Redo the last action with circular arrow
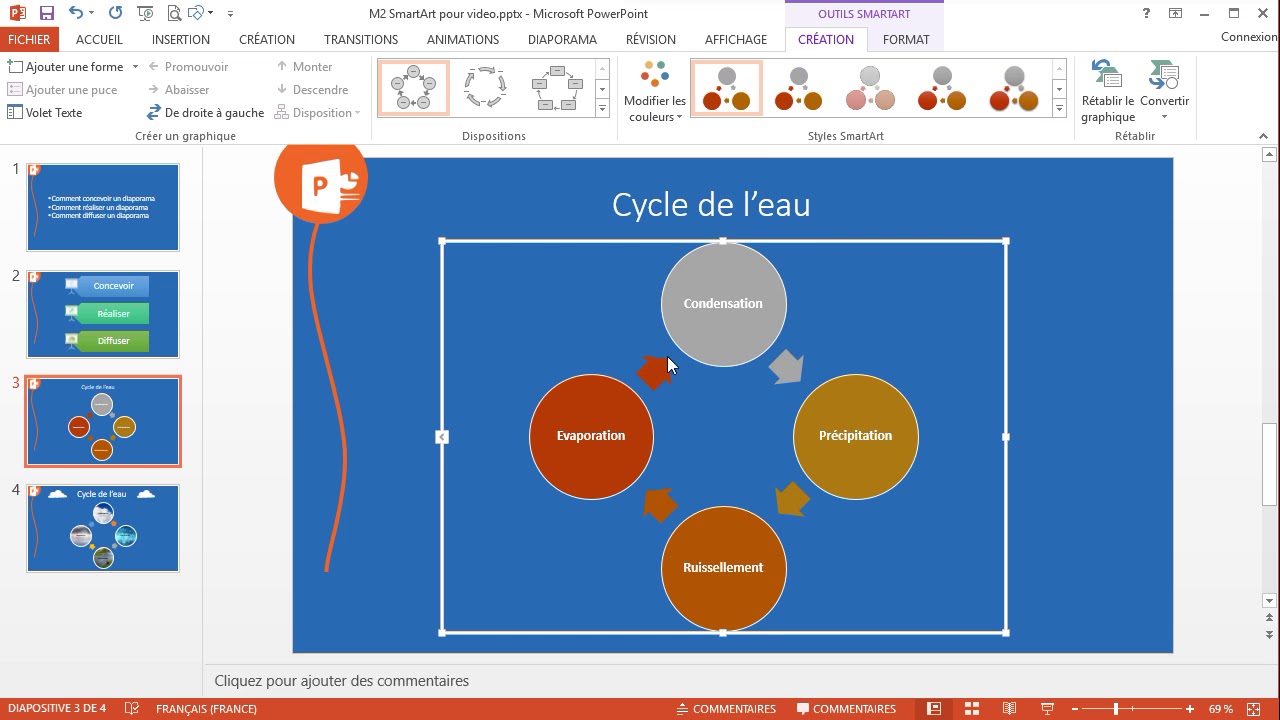Image resolution: width=1280 pixels, height=720 pixels. coord(115,13)
